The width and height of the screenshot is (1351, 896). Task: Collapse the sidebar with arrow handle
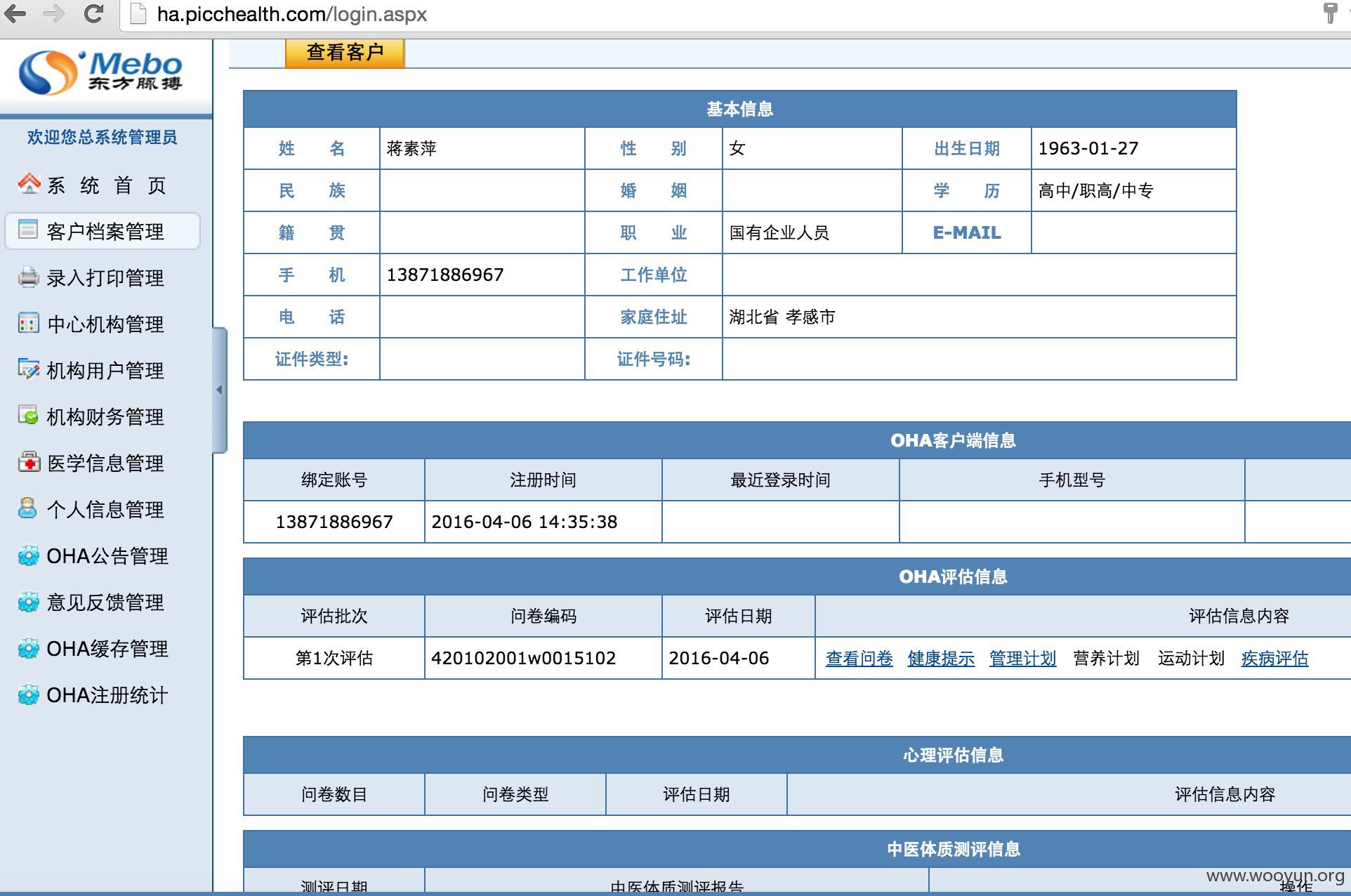[x=220, y=390]
